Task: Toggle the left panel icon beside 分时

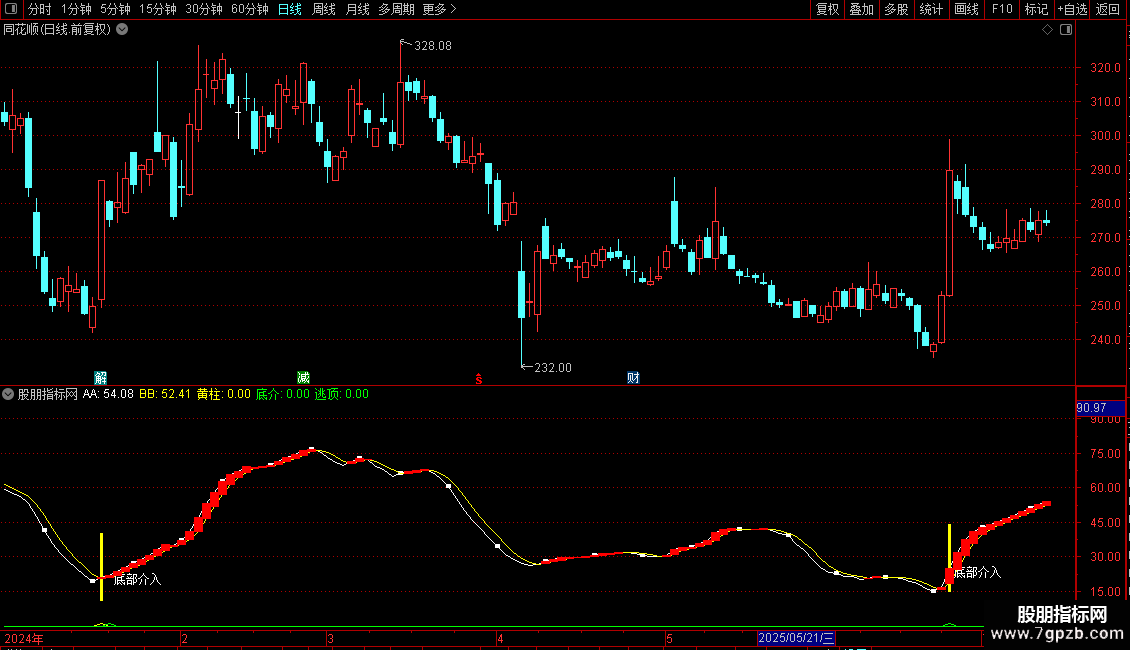Action: 11,9
